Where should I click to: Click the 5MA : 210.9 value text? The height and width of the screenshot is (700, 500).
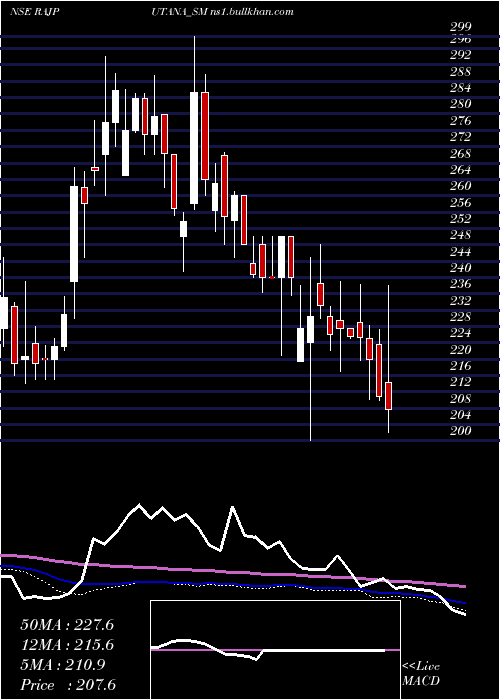[63, 665]
